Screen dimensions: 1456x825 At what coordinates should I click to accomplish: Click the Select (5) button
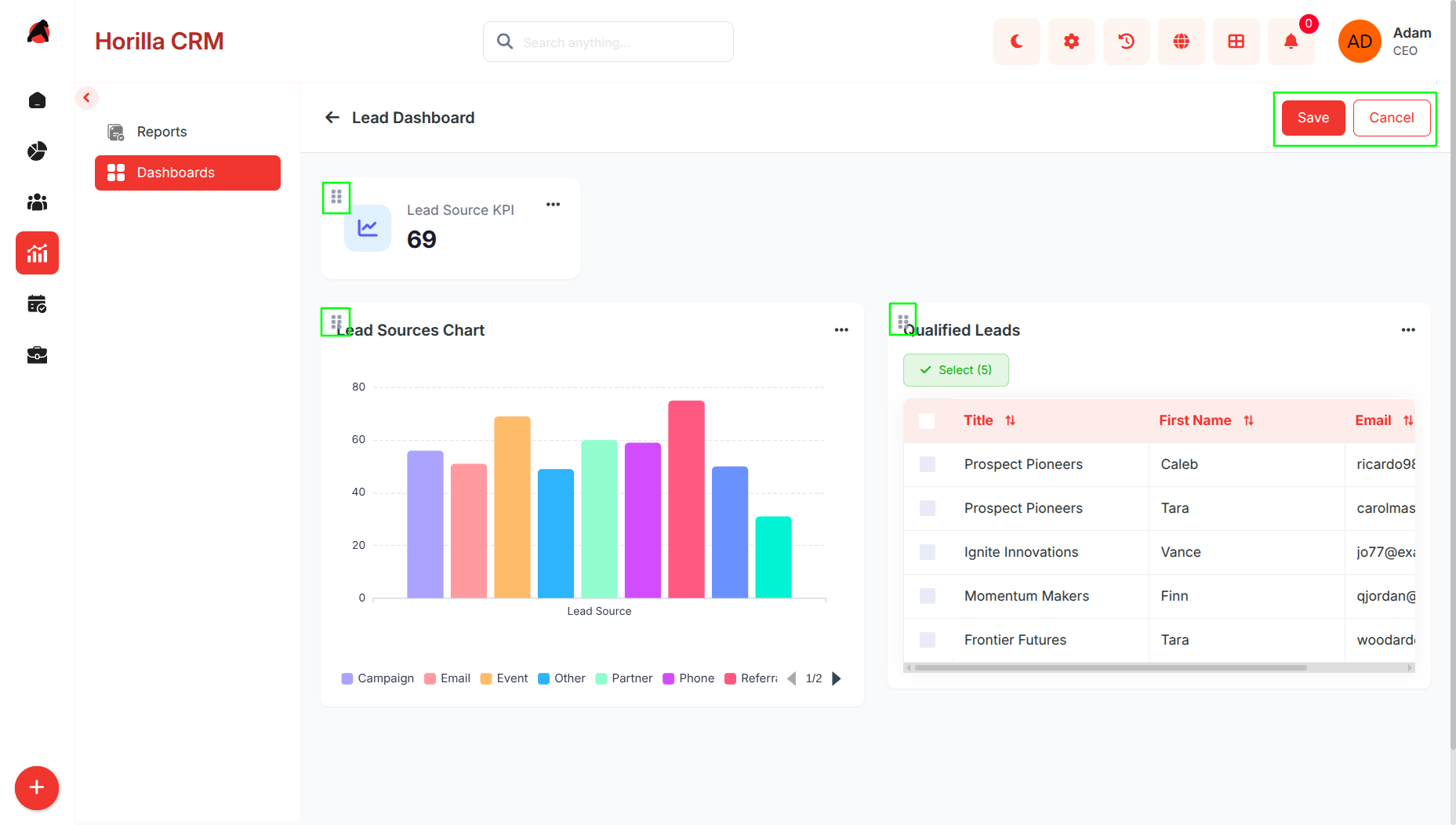click(956, 370)
